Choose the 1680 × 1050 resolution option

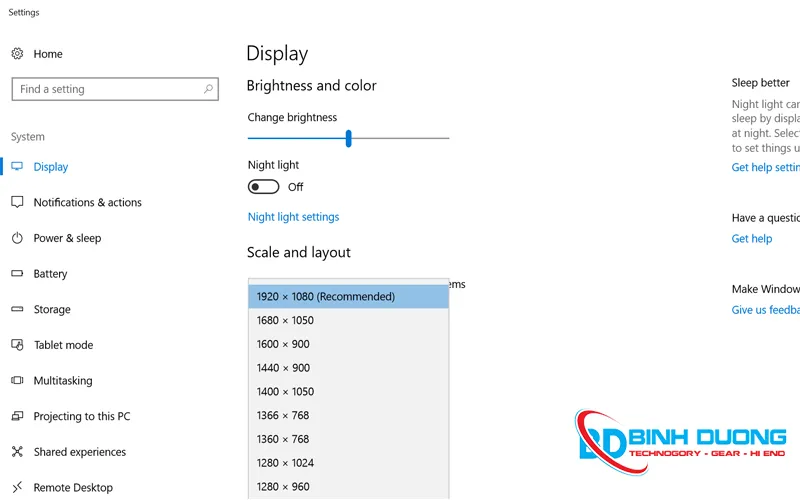tap(348, 320)
